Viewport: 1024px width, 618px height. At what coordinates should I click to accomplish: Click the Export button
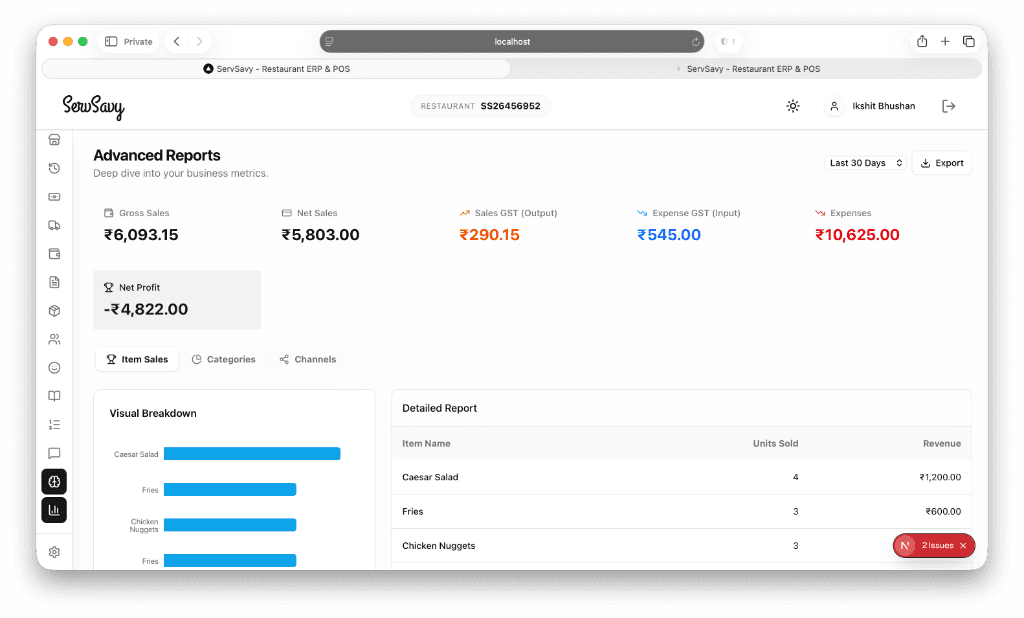point(941,162)
